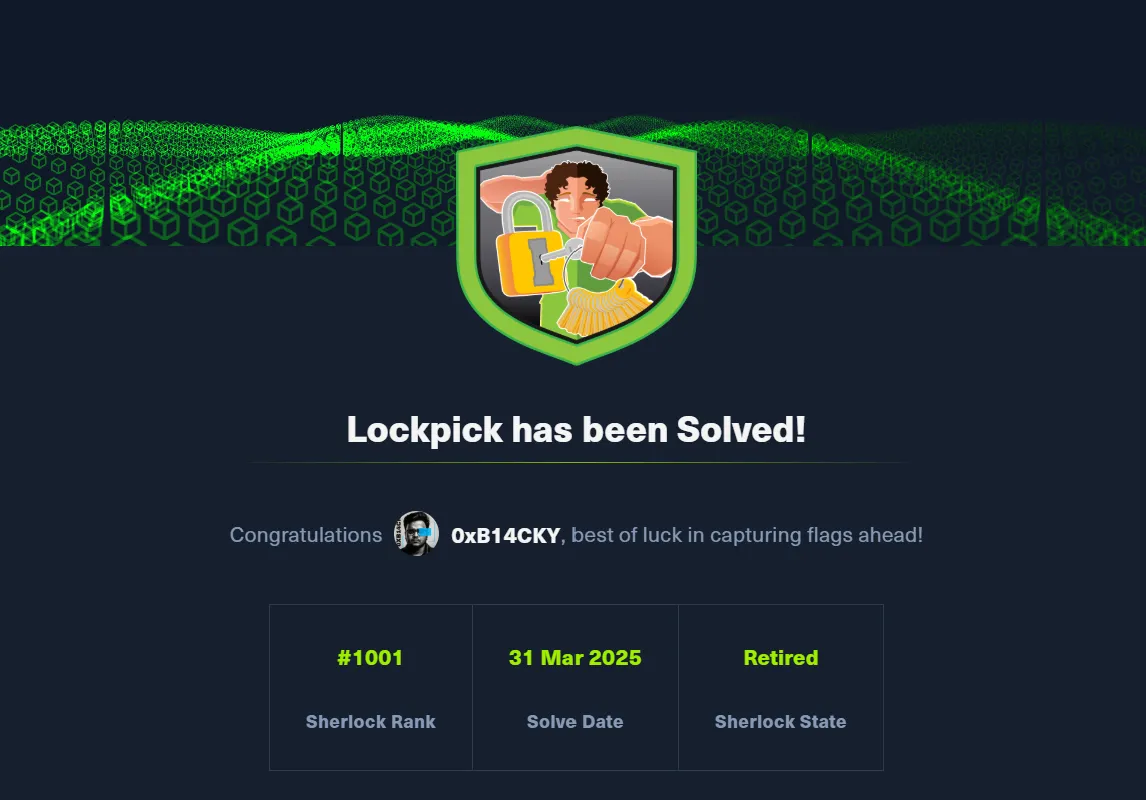
Task: Click the Lockpick shield badge
Action: 576,245
